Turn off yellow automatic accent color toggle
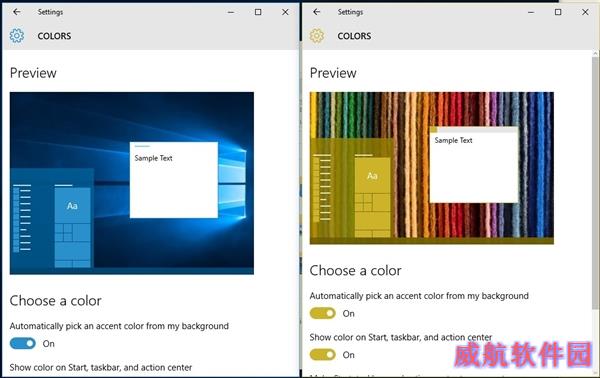This screenshot has height=378, width=600. pyautogui.click(x=323, y=313)
